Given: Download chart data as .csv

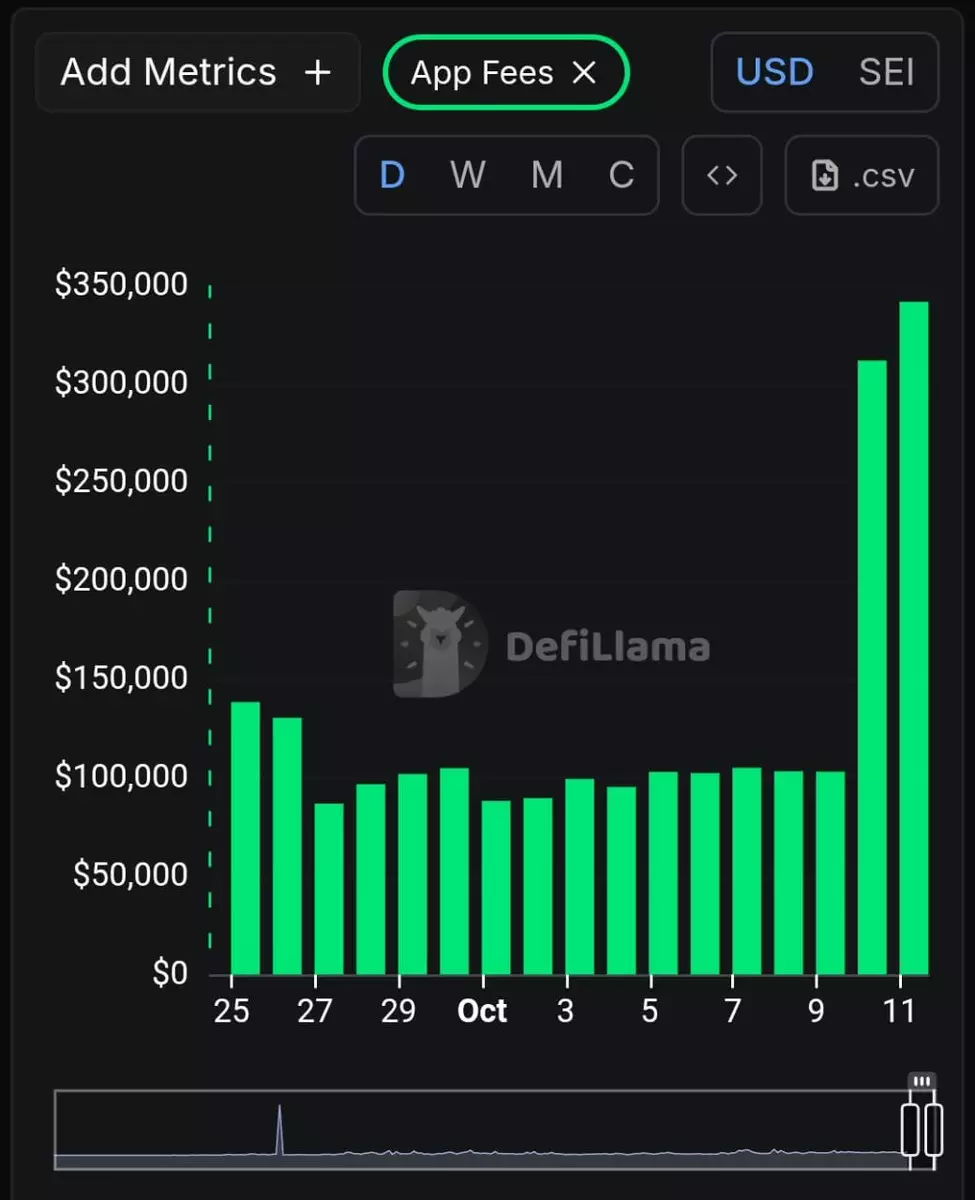Looking at the screenshot, I should coord(861,176).
